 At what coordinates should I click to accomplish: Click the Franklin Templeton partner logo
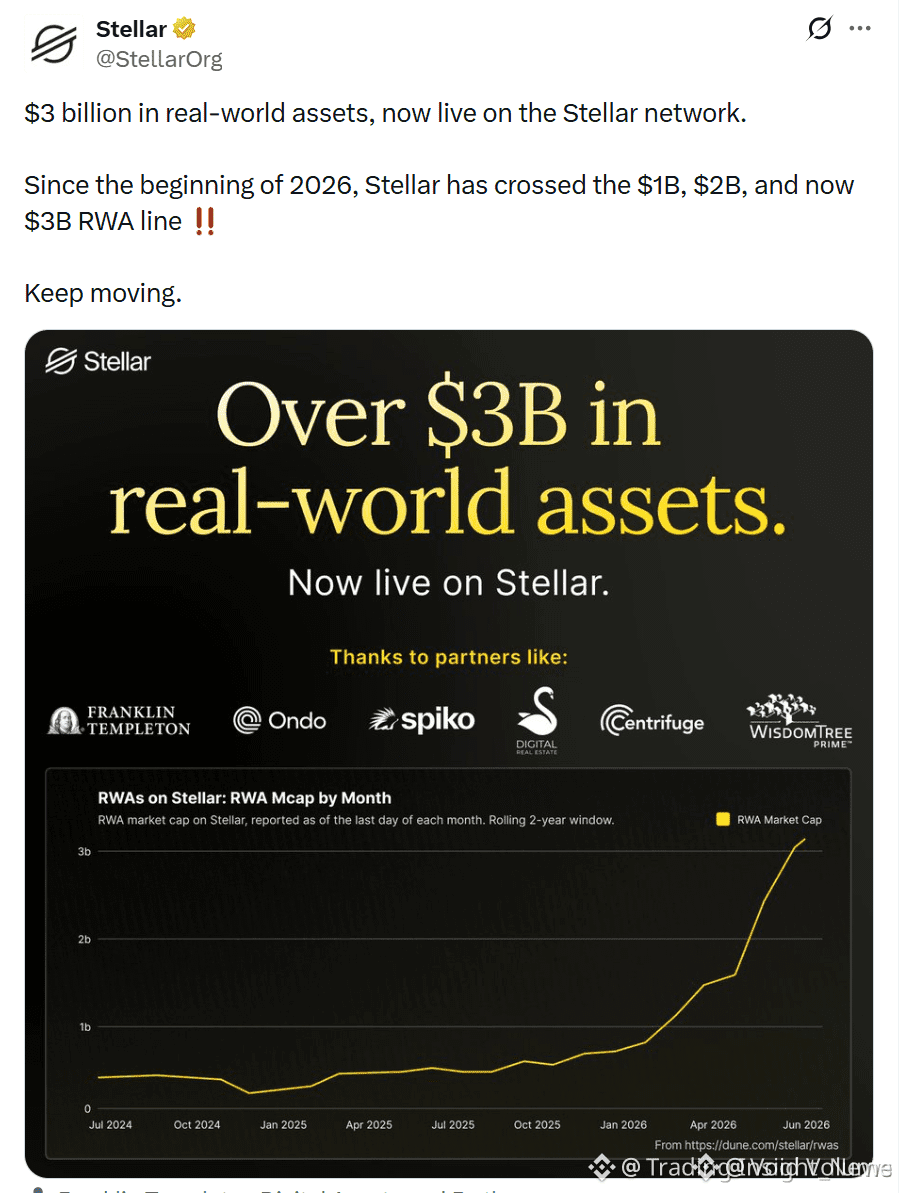tap(119, 720)
